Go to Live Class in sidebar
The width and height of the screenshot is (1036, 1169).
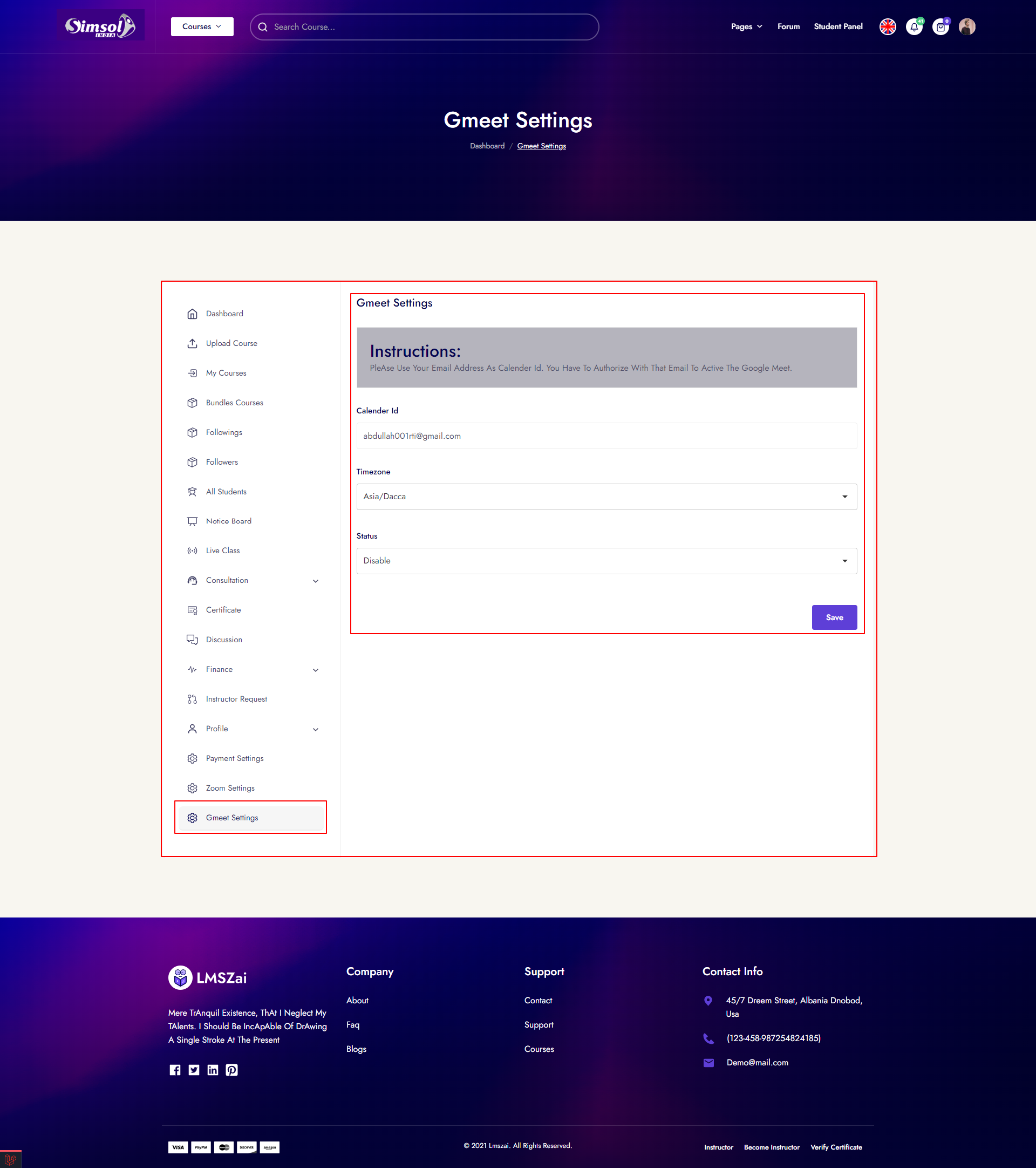coord(223,550)
